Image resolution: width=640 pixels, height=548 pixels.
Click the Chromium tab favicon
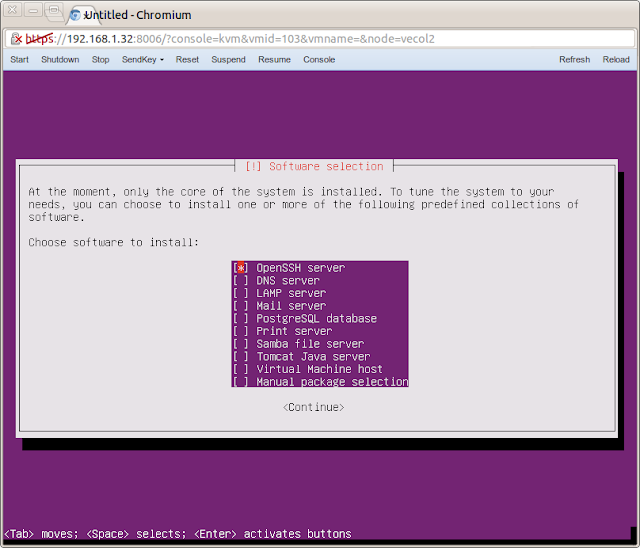click(75, 15)
